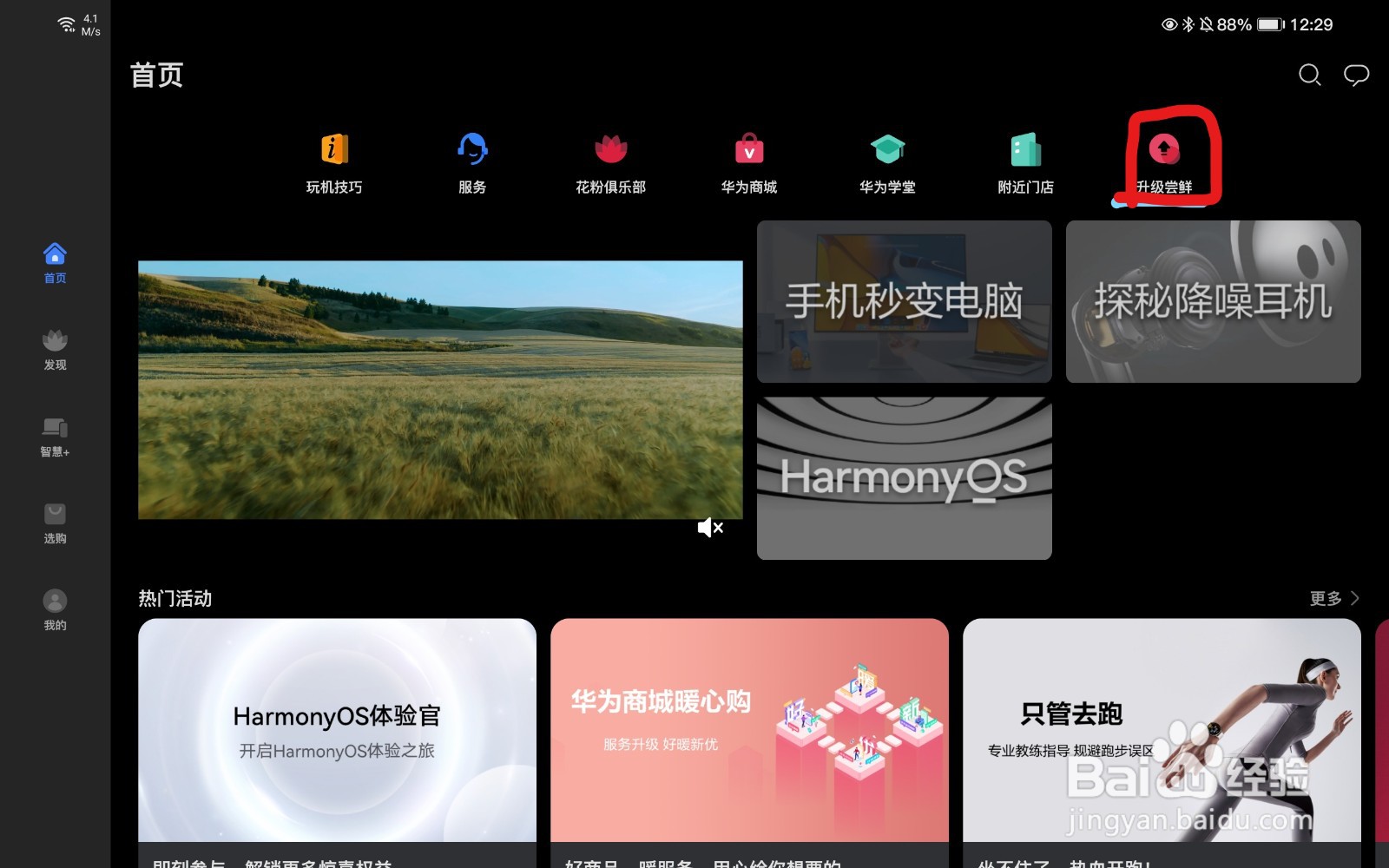The height and width of the screenshot is (868, 1389).
Task: Open search with the magnifier icon
Action: (x=1310, y=76)
